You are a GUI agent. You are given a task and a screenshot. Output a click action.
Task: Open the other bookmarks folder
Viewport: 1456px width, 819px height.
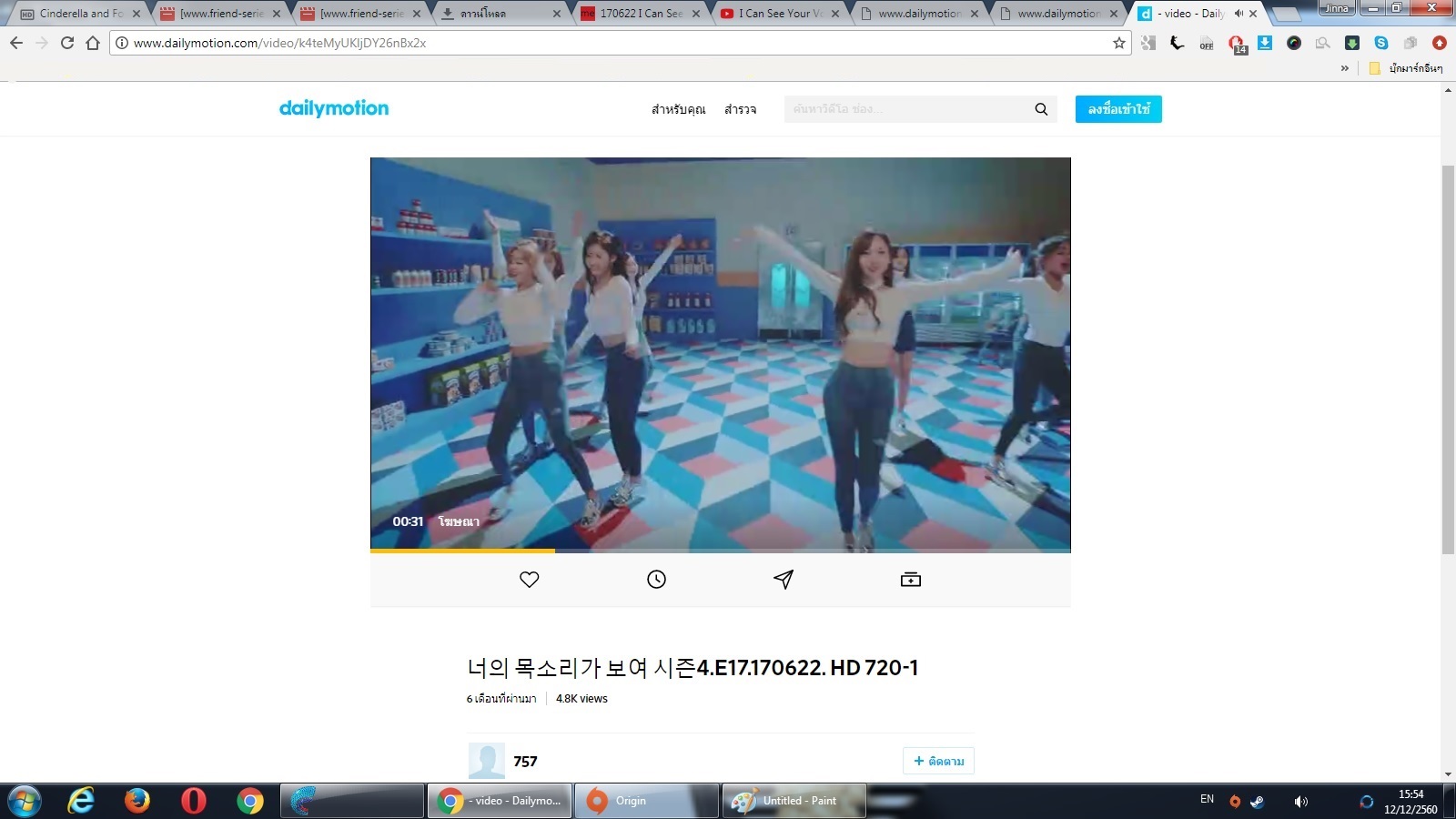coord(1406,68)
